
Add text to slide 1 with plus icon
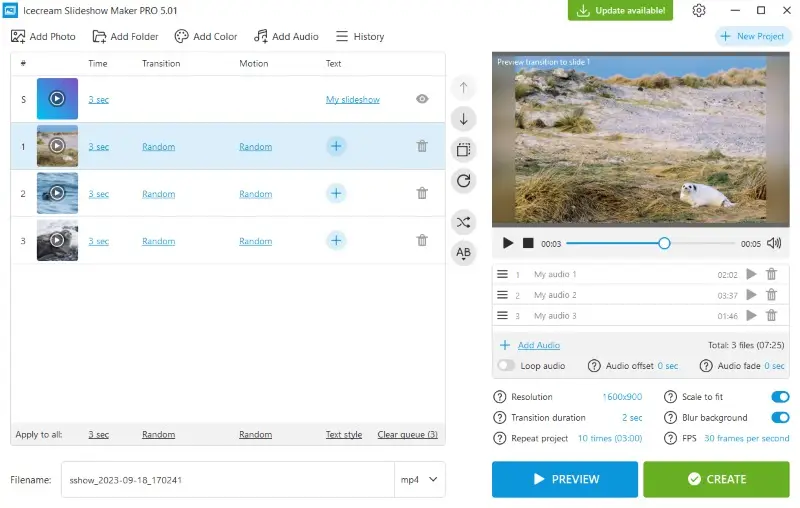[x=336, y=146]
